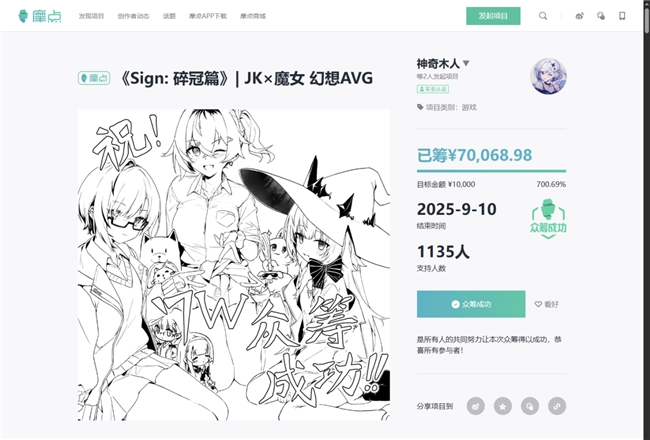
Task: Open the WeChat icon in header
Action: pos(601,16)
